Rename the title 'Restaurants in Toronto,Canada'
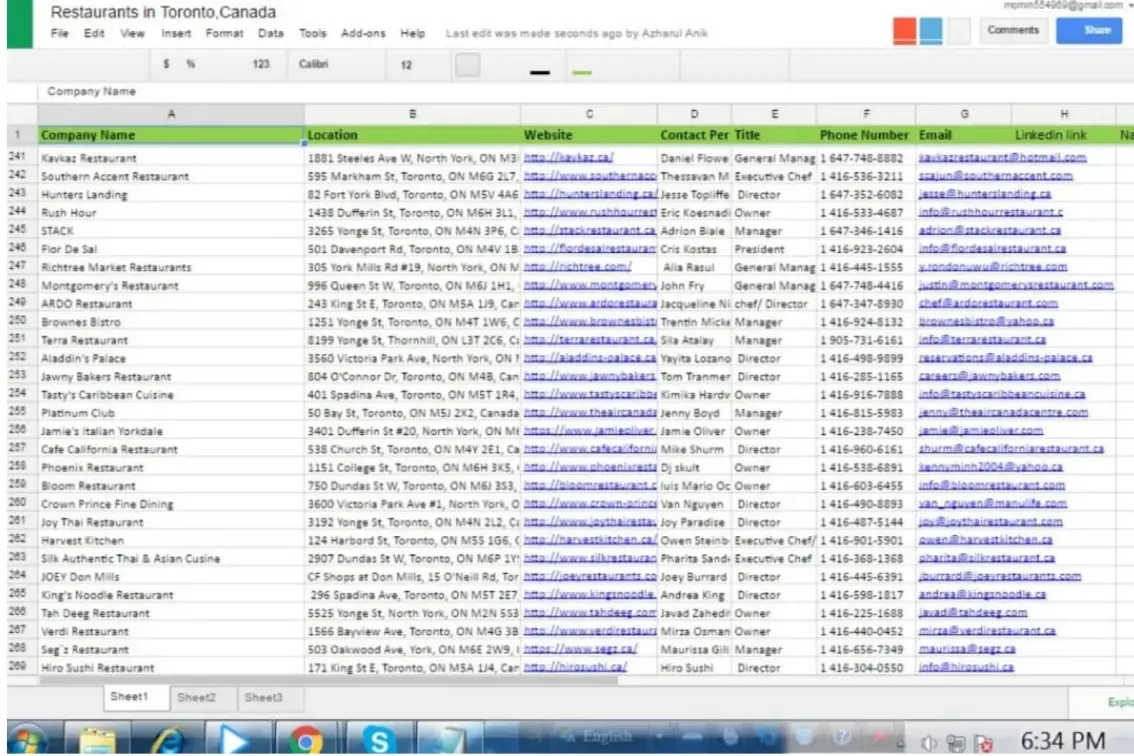Viewport: 1134px width, 756px height. point(163,12)
